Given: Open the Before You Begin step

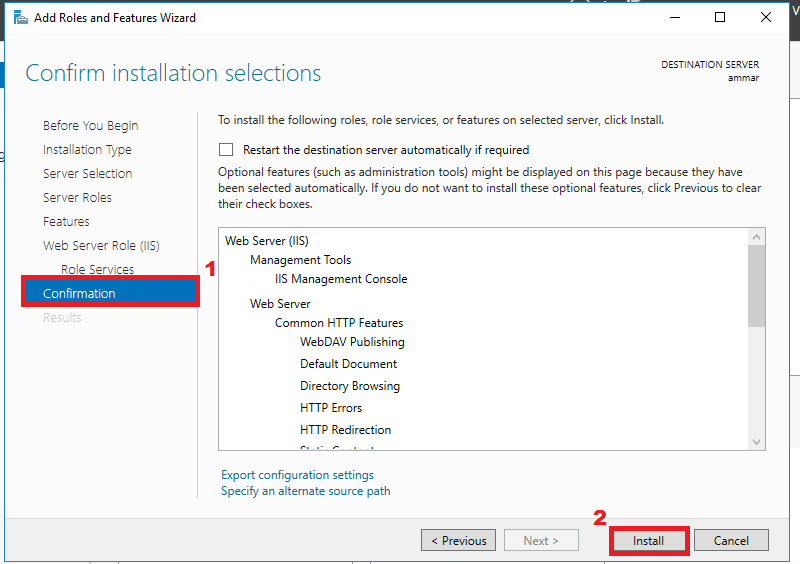Looking at the screenshot, I should pos(90,126).
